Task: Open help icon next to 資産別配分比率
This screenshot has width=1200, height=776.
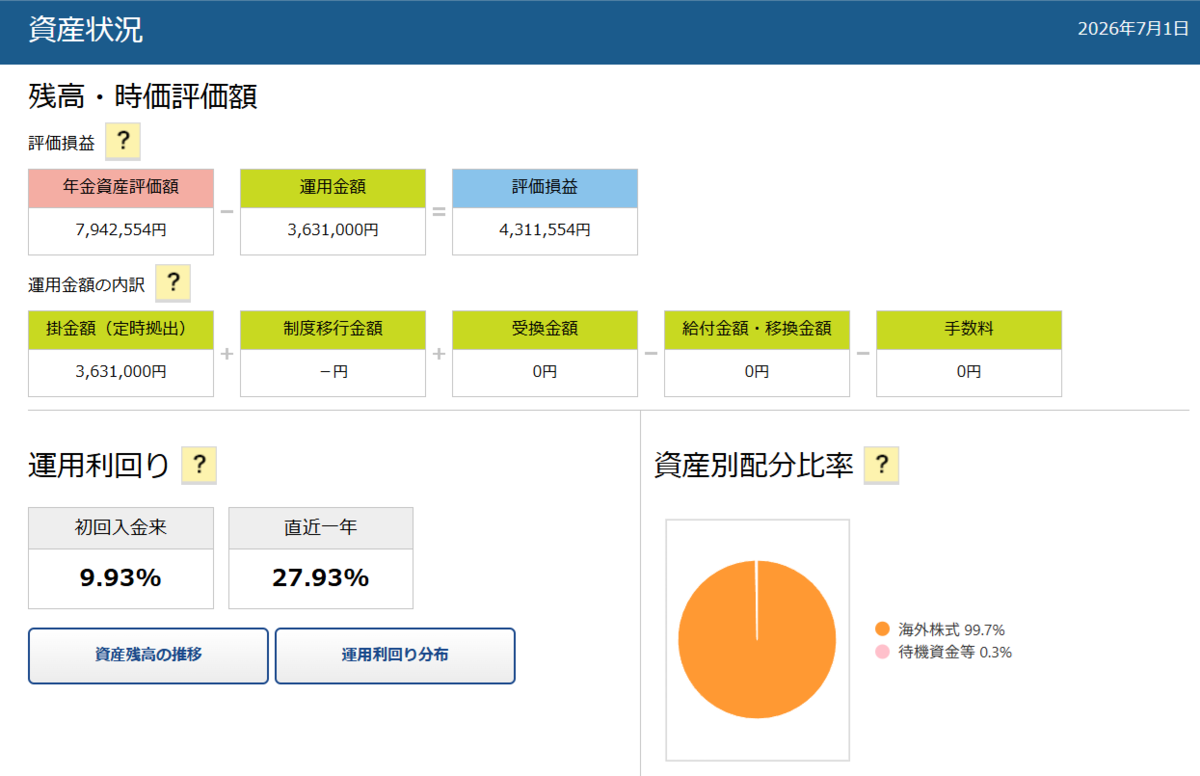Action: coord(881,465)
